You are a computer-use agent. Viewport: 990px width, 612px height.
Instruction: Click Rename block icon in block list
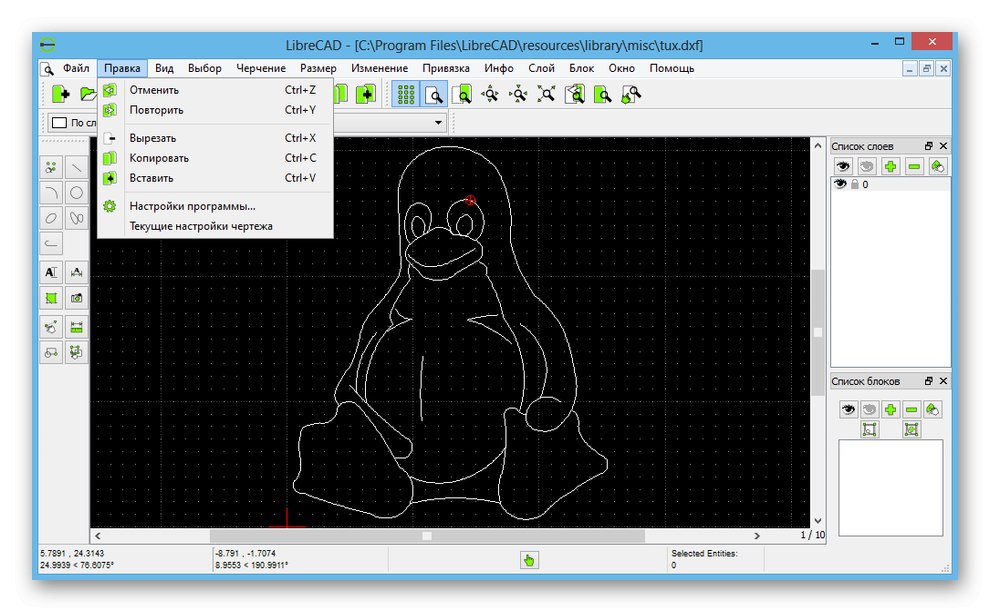[x=933, y=409]
